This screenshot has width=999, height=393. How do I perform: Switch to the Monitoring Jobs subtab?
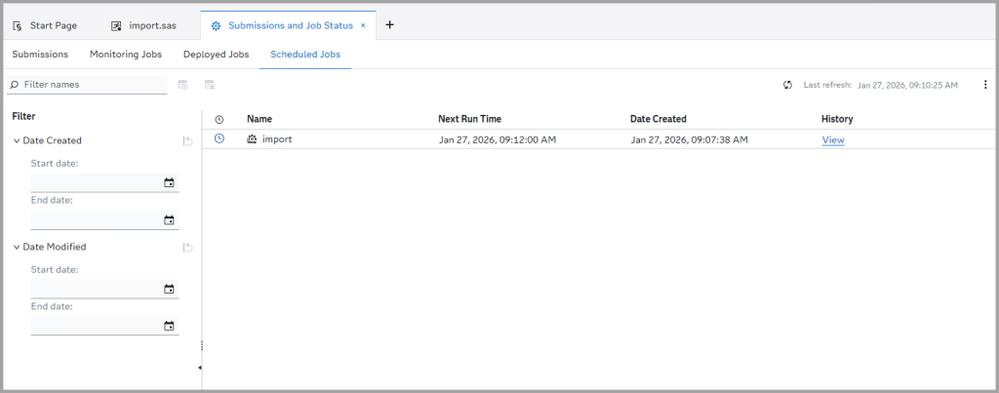[x=126, y=54]
